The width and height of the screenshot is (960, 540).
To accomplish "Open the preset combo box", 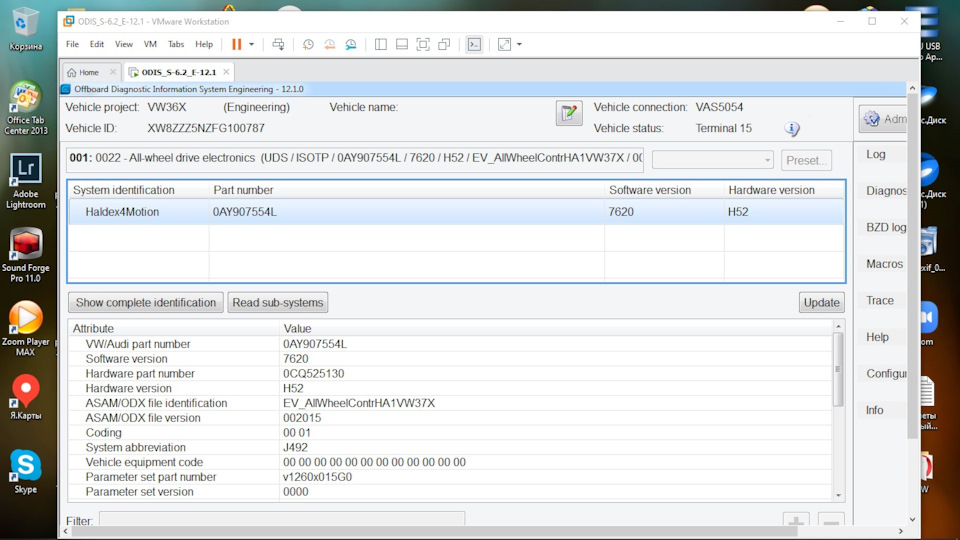I will click(713, 160).
